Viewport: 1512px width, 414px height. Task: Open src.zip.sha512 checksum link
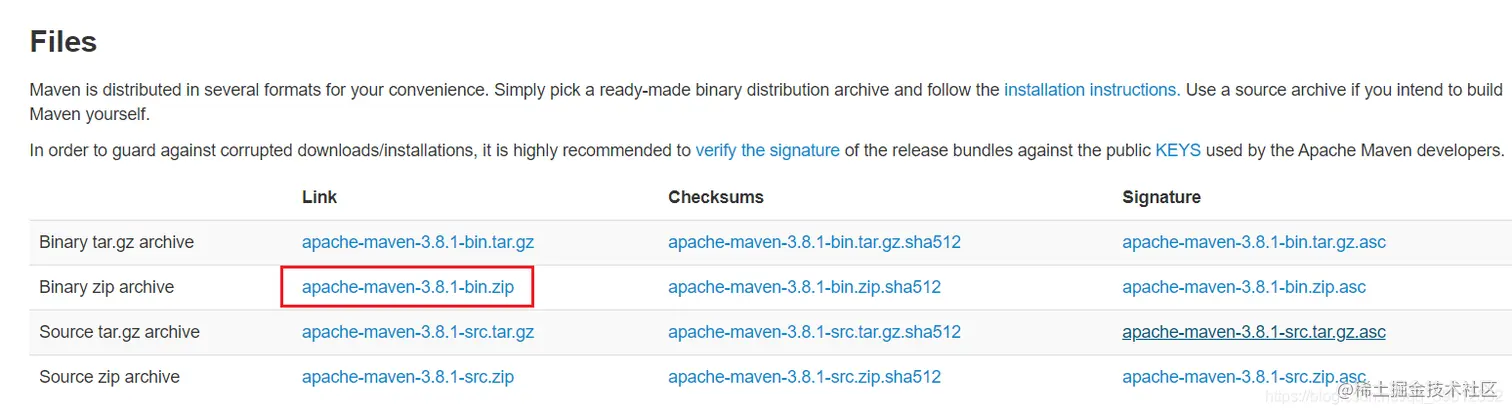tap(804, 377)
